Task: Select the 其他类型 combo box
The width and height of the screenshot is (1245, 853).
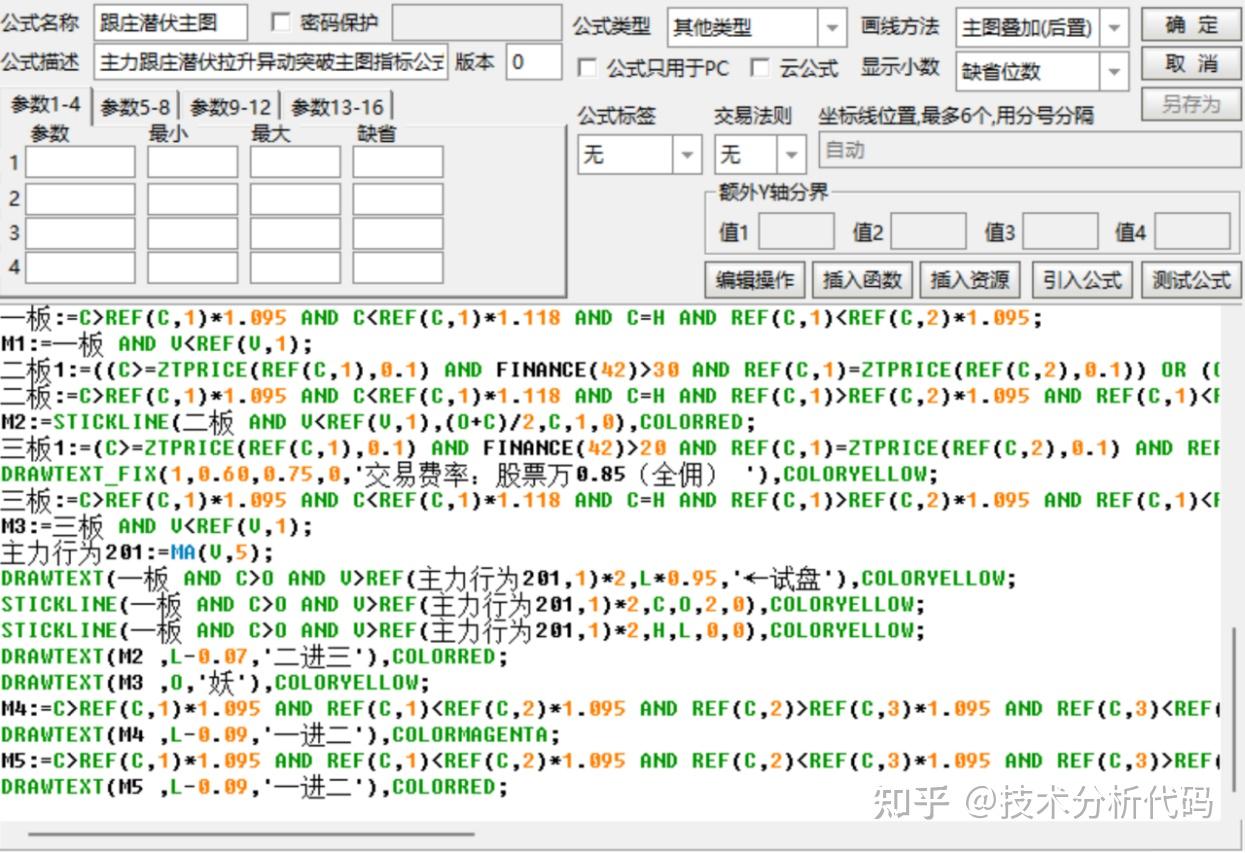Action: tap(756, 28)
